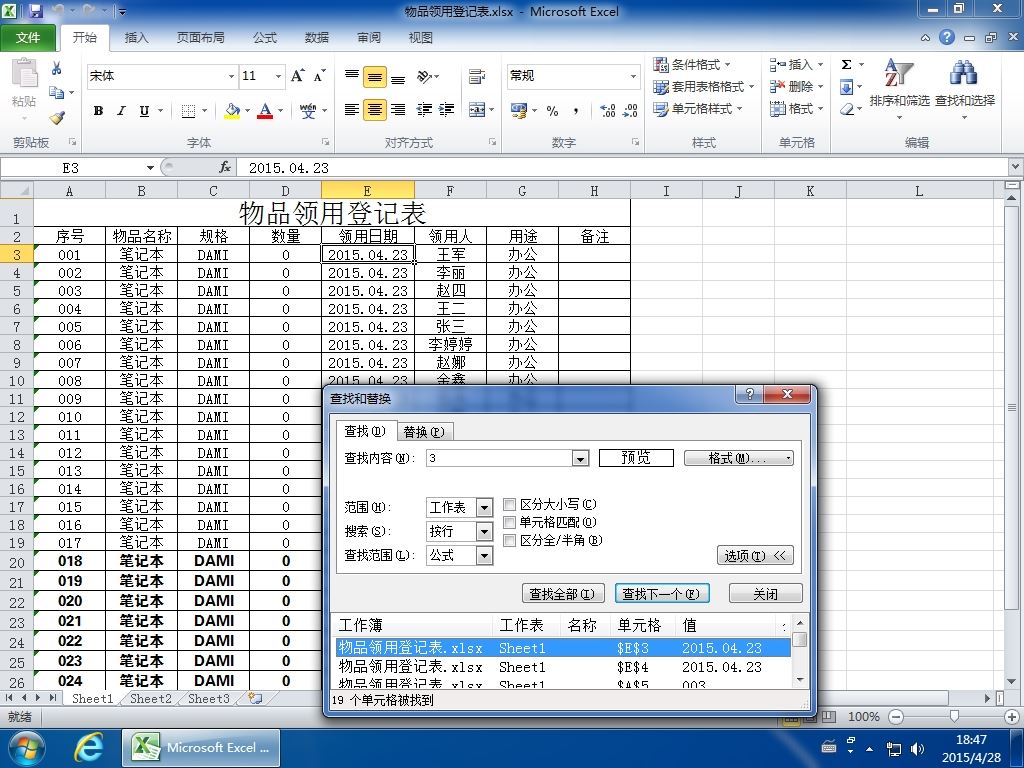Open Internet Explorer from taskbar

88,748
